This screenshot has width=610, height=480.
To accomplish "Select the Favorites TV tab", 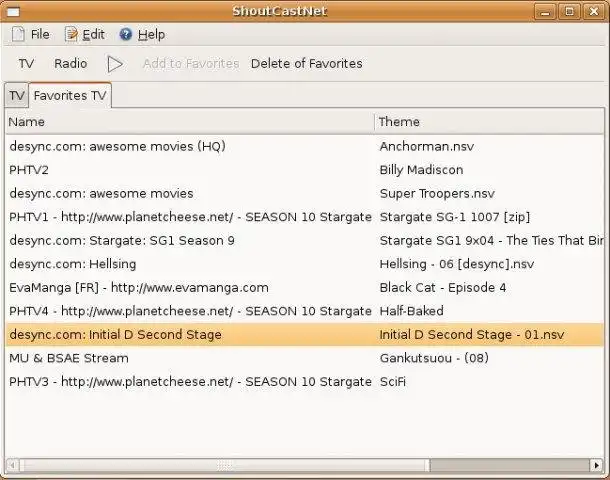I will point(70,95).
